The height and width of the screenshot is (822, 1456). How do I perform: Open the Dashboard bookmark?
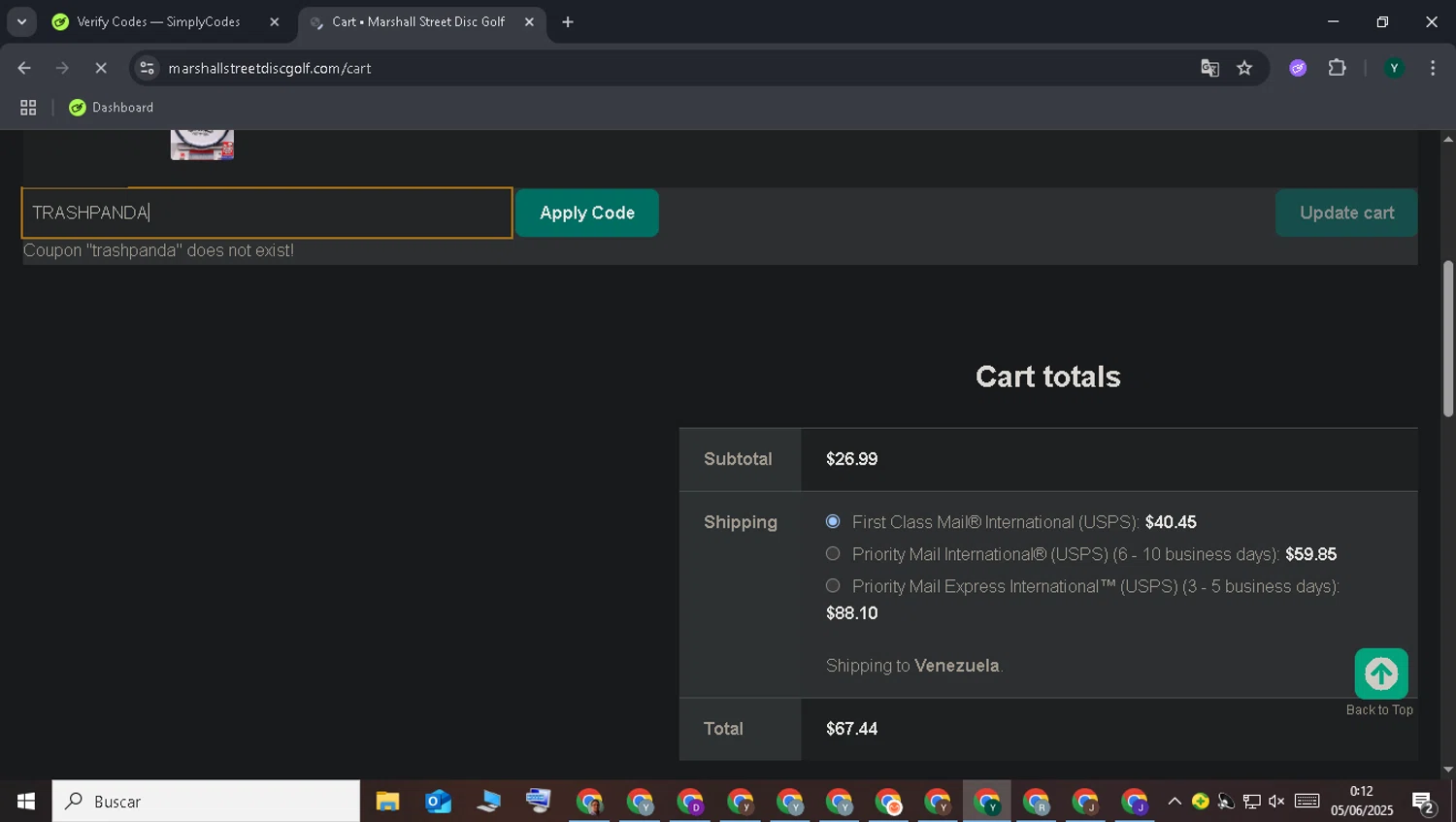(x=112, y=108)
